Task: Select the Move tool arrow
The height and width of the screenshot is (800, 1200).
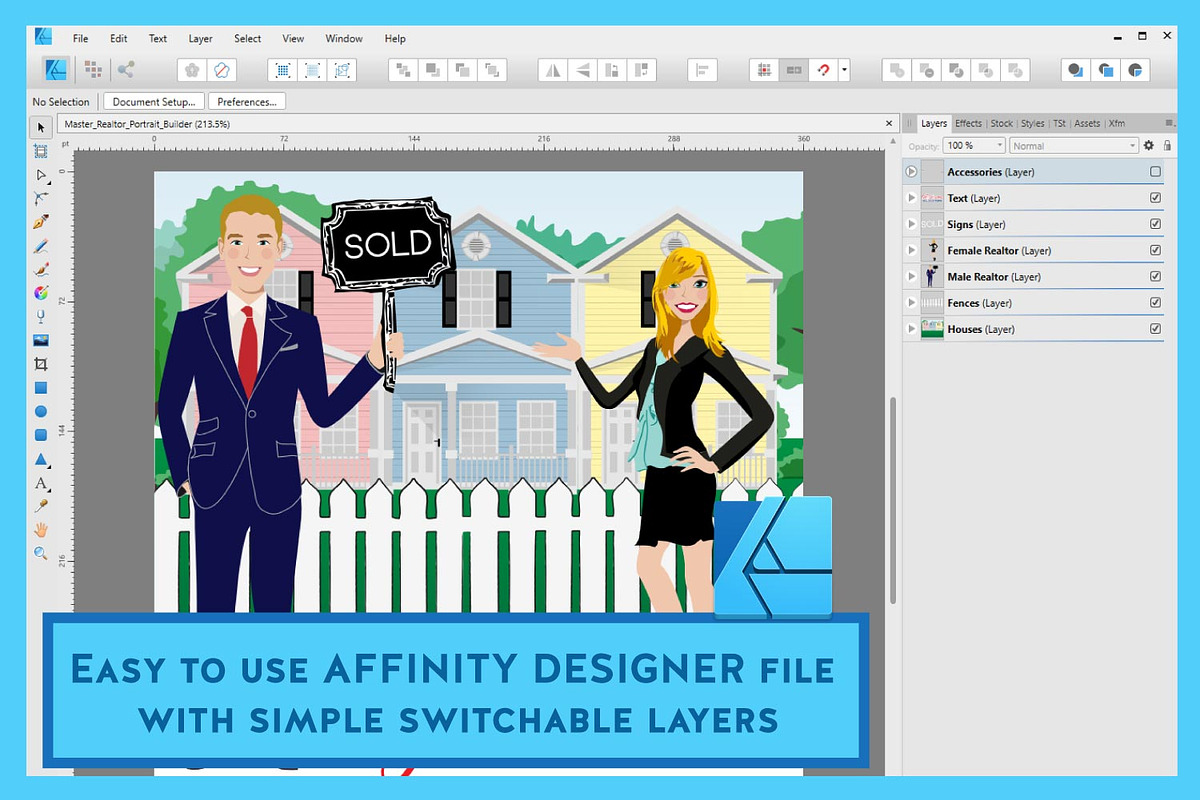Action: point(41,127)
